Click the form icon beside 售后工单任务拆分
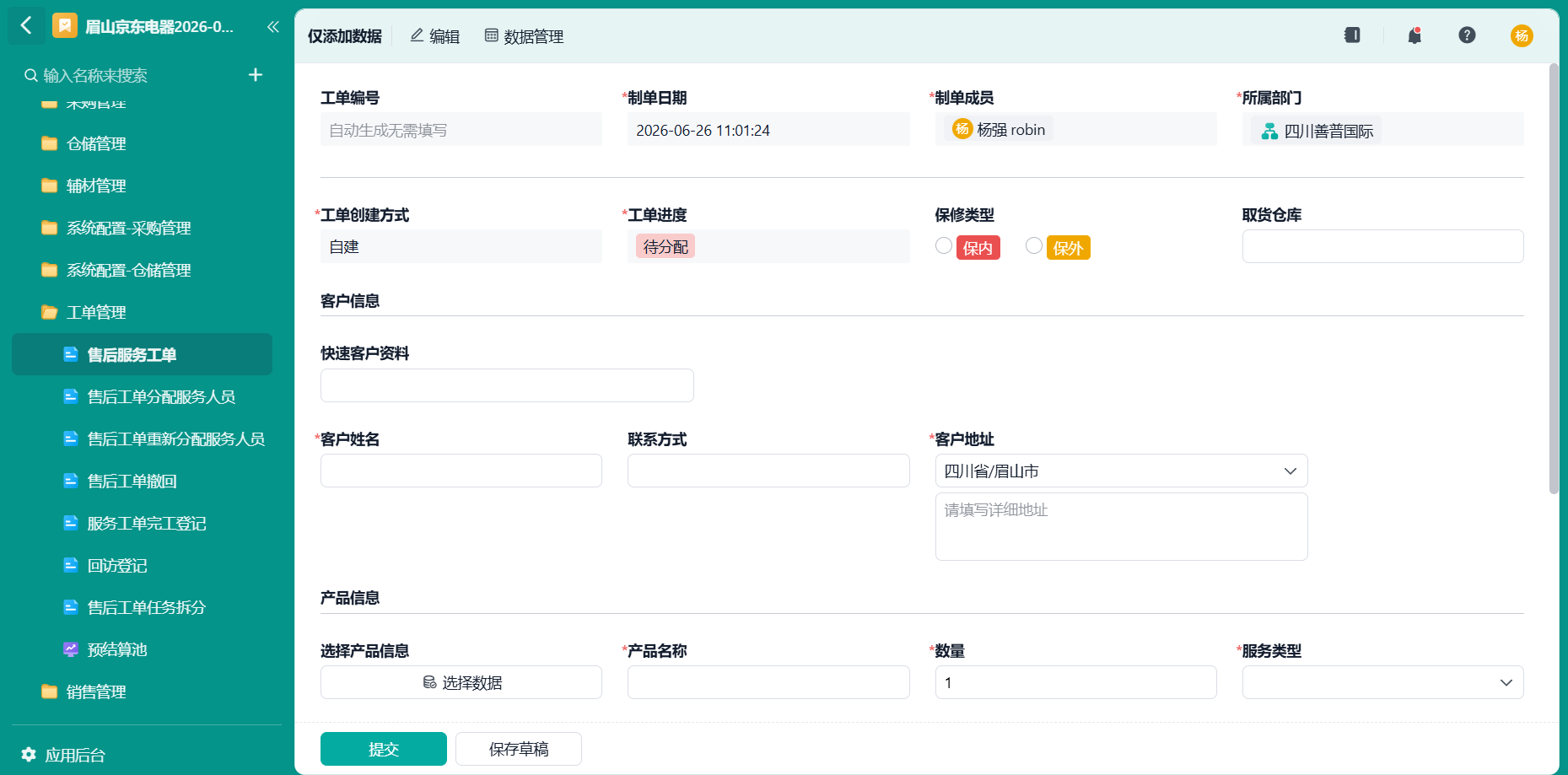 click(71, 607)
